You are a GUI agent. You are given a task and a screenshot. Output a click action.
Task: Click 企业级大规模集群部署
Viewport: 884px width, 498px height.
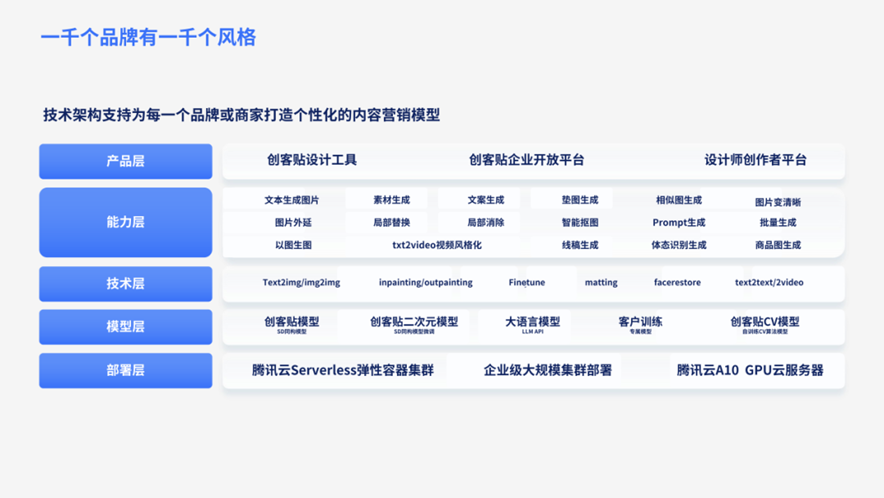[547, 371]
